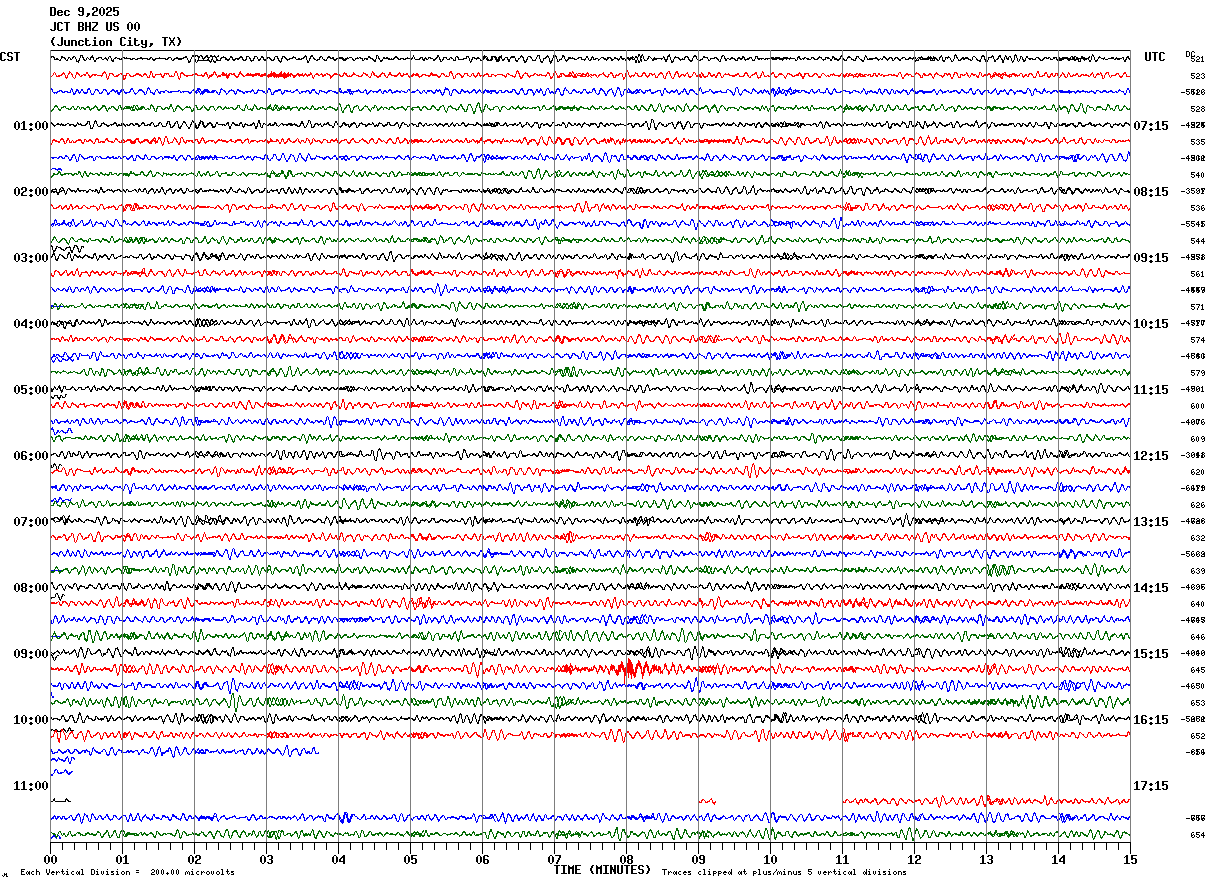
Task: Click the DC offset value 620
Action: tap(1197, 472)
